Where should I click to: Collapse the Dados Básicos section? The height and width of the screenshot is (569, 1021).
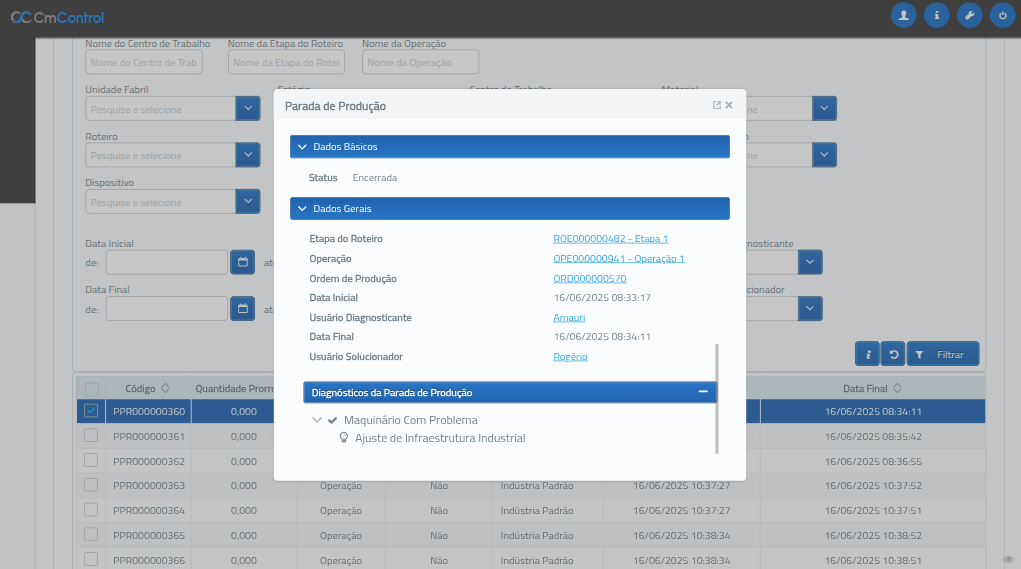(x=302, y=147)
